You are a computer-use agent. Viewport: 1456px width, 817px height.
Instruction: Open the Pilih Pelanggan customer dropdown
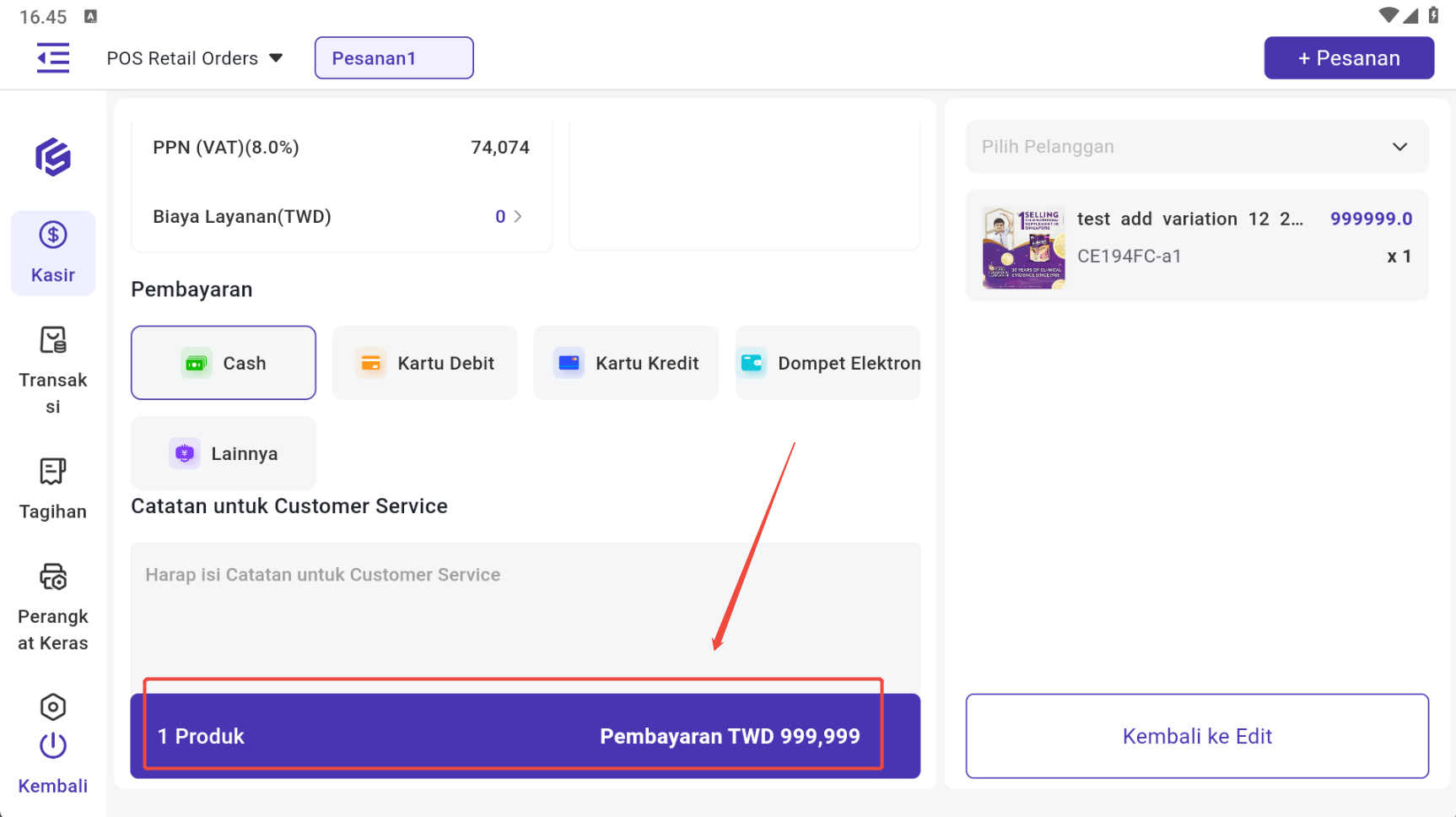(x=1197, y=147)
